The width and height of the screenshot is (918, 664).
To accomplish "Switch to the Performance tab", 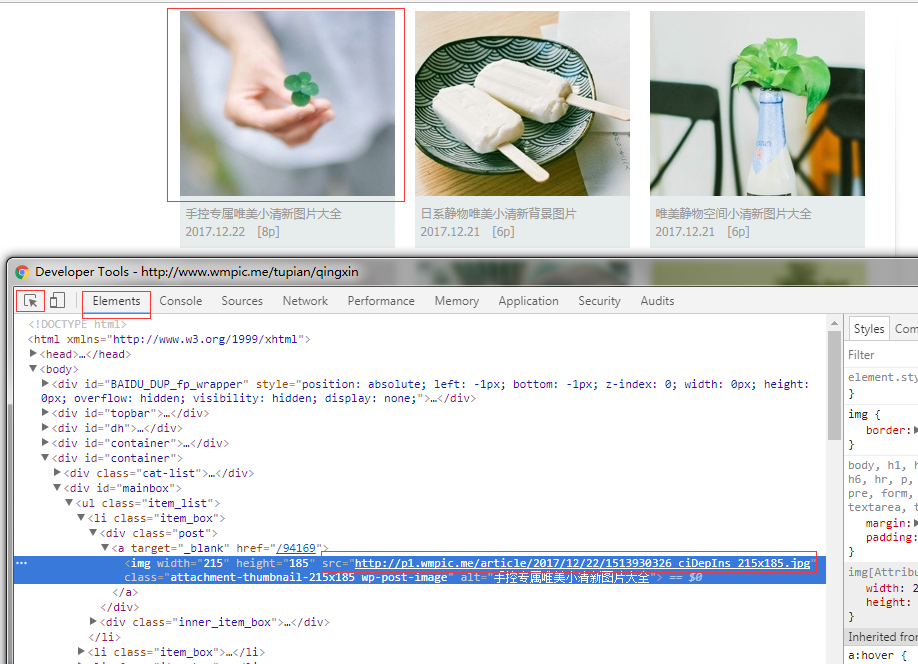I will 381,301.
